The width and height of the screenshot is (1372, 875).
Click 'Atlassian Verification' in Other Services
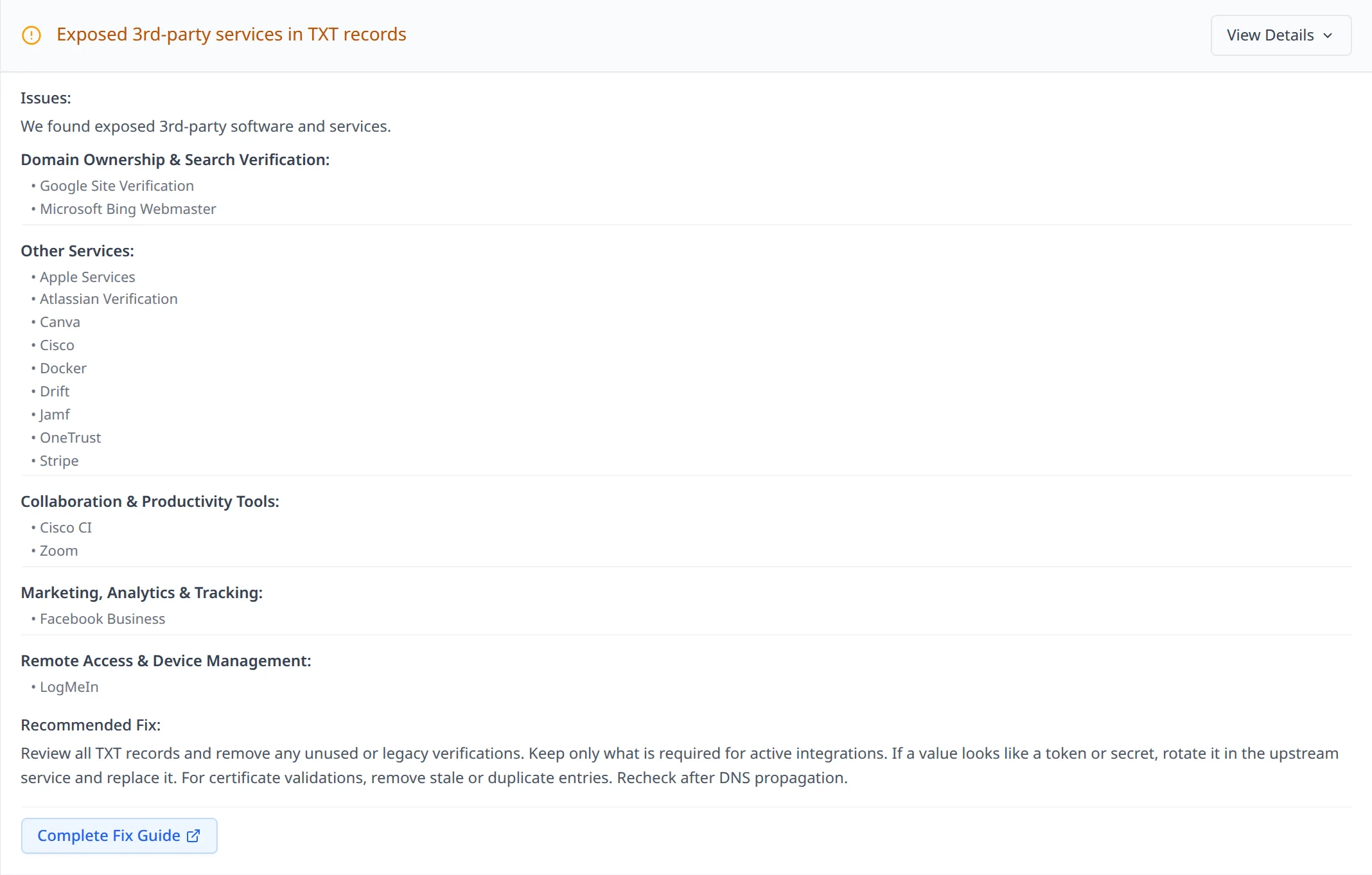(109, 299)
